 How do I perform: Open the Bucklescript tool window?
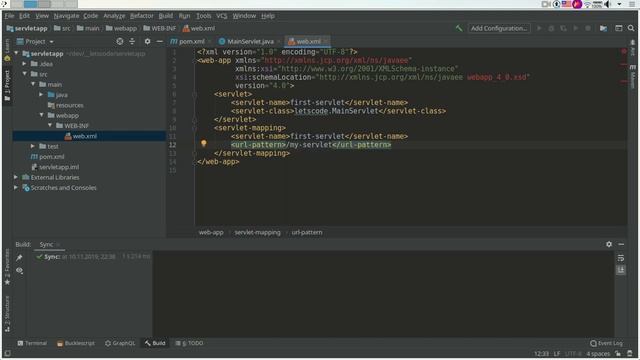pyautogui.click(x=76, y=343)
